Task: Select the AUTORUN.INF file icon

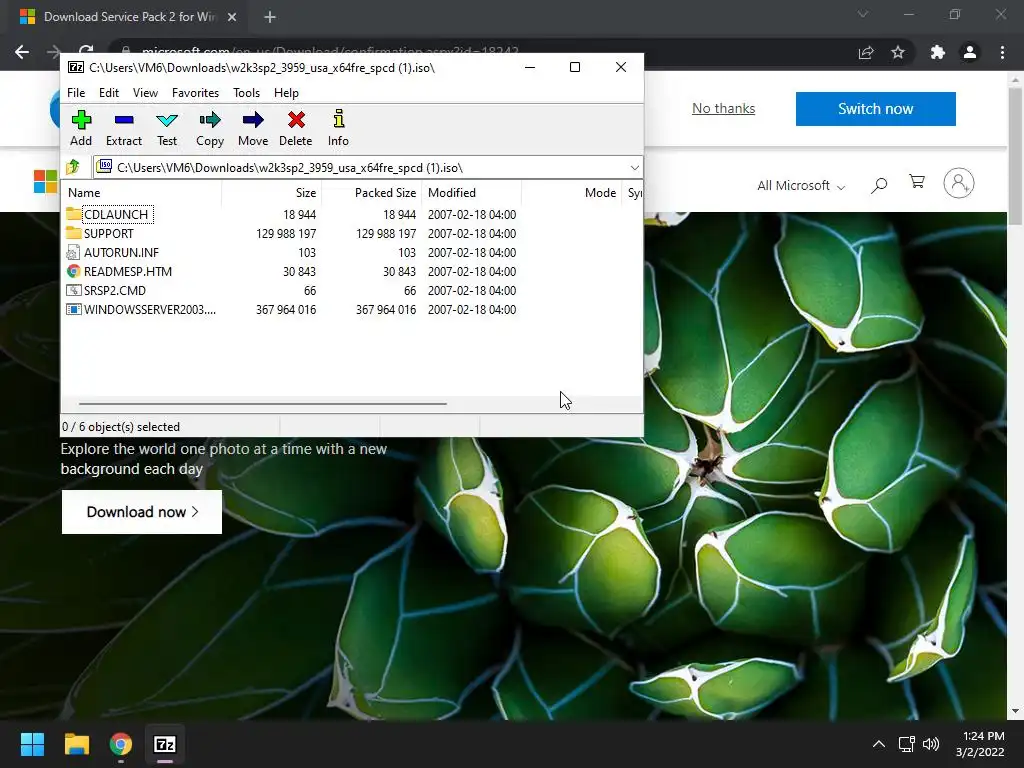Action: pos(74,252)
